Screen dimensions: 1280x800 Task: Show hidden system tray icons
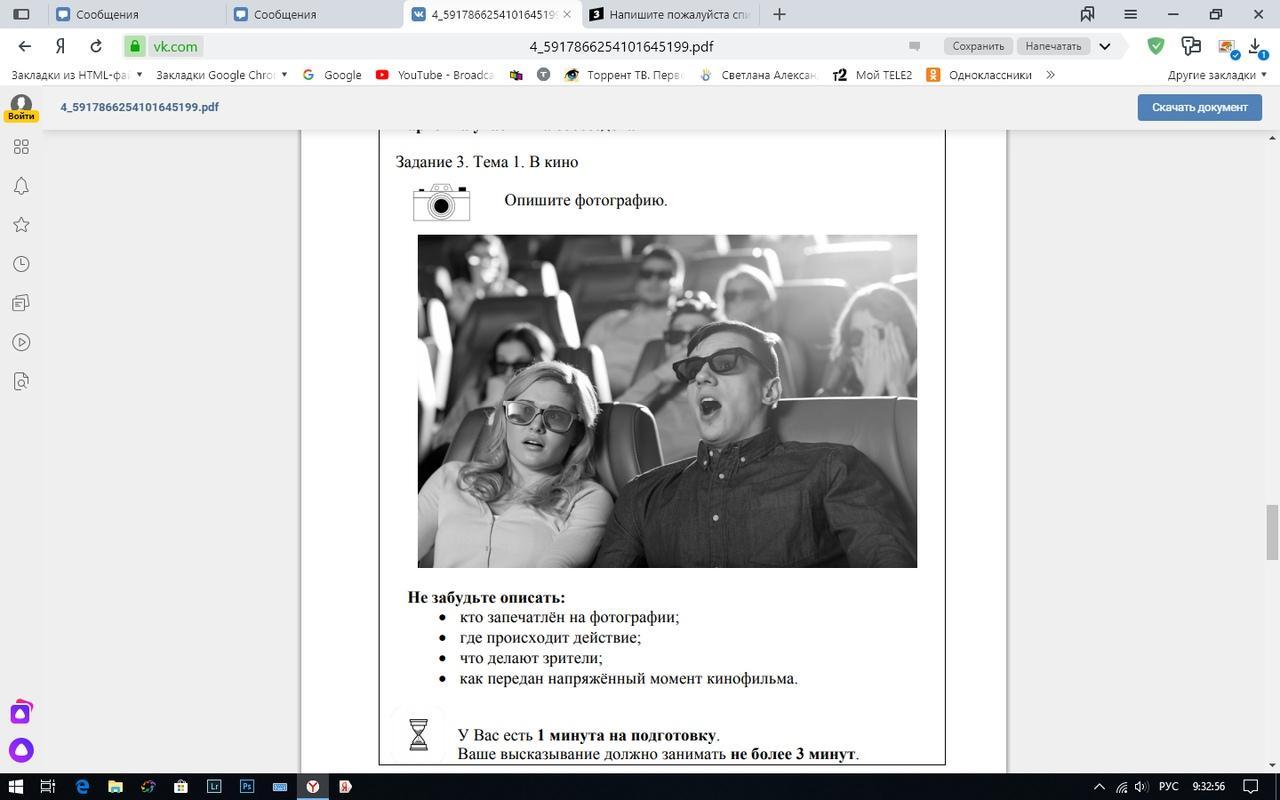(x=1099, y=786)
